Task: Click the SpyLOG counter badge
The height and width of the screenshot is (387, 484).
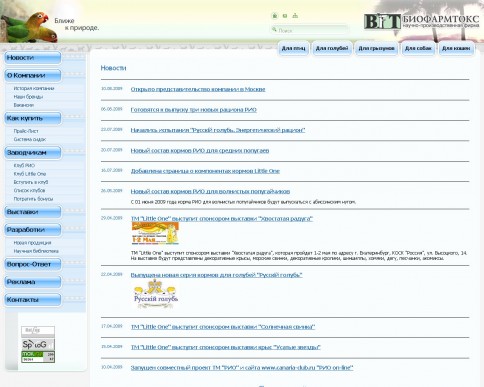Action: 38,344
